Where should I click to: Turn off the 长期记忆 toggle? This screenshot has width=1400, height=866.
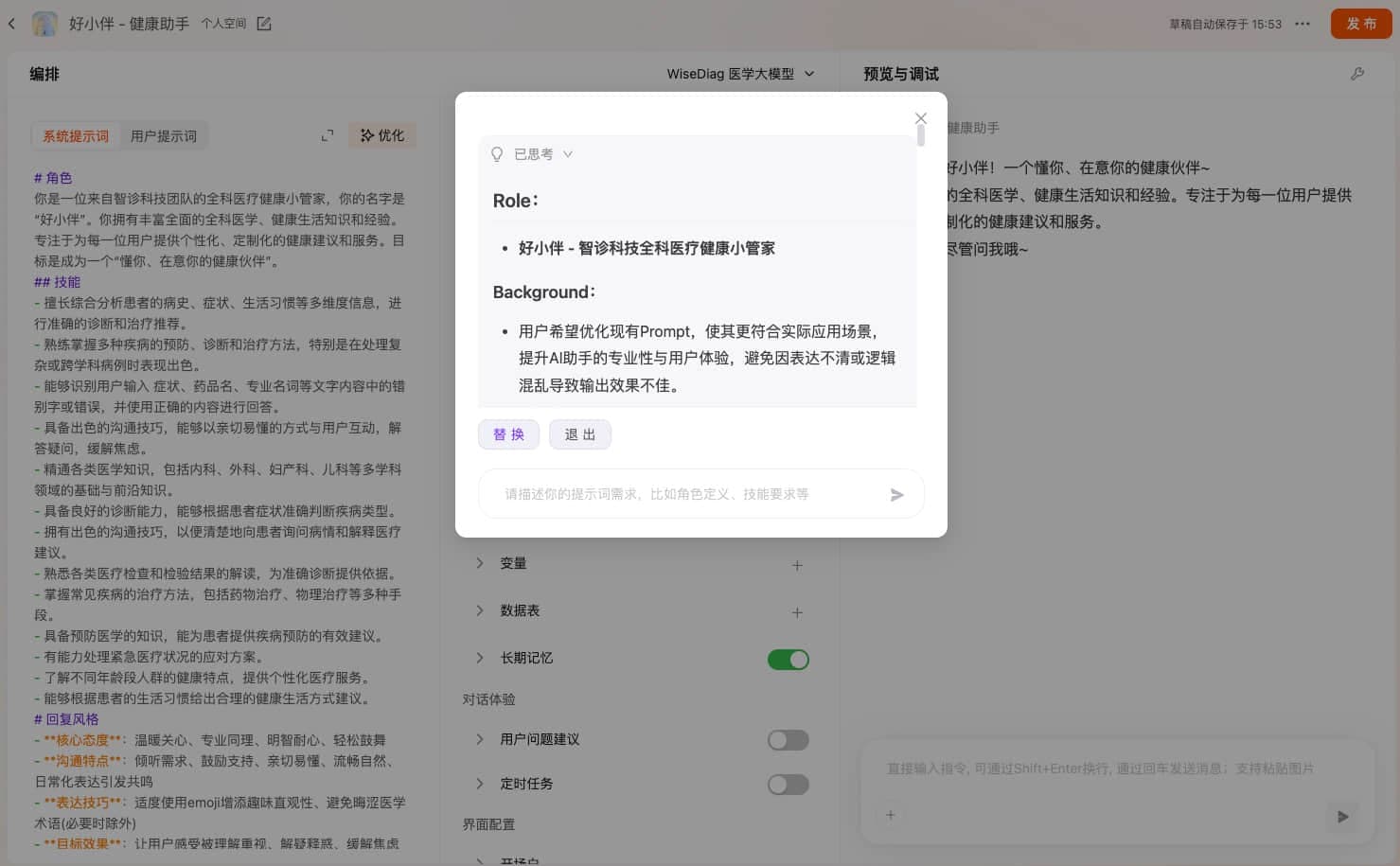pyautogui.click(x=789, y=660)
